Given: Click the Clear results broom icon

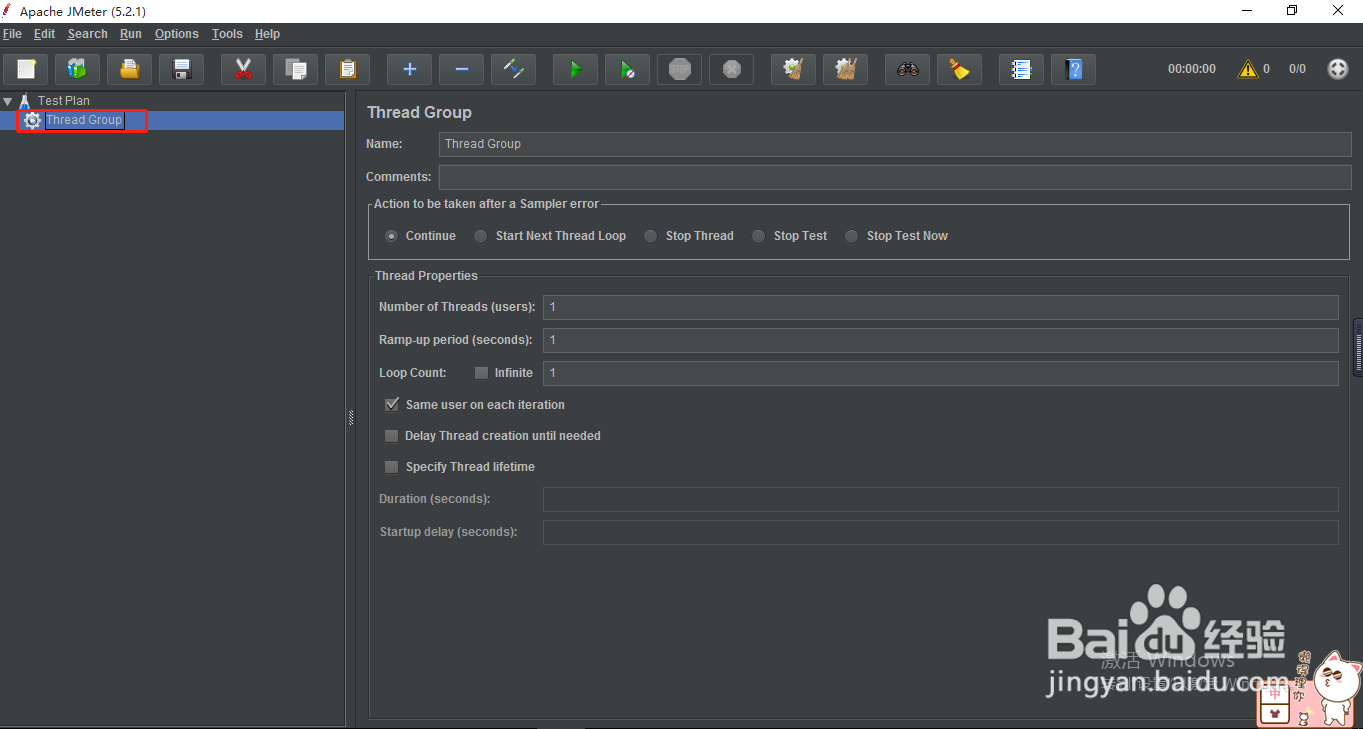Looking at the screenshot, I should [x=793, y=69].
